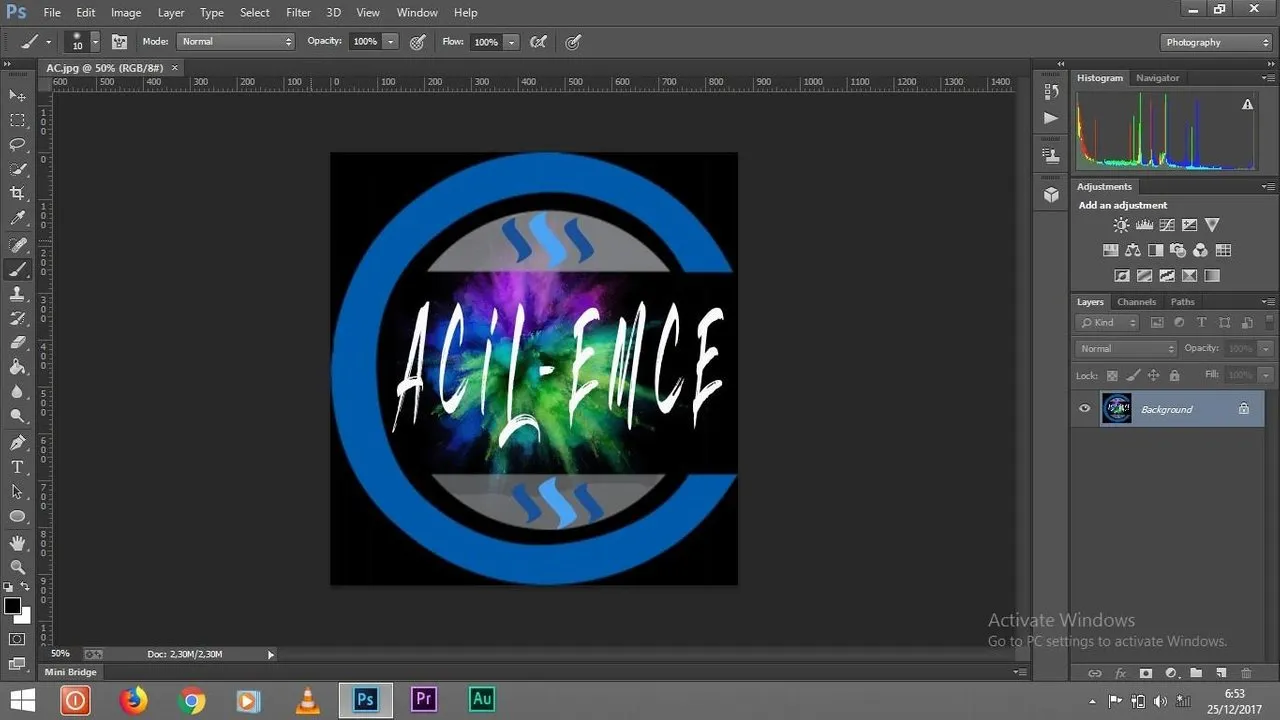This screenshot has height=720, width=1280.
Task: Switch to the Navigator tab
Action: pos(1157,77)
